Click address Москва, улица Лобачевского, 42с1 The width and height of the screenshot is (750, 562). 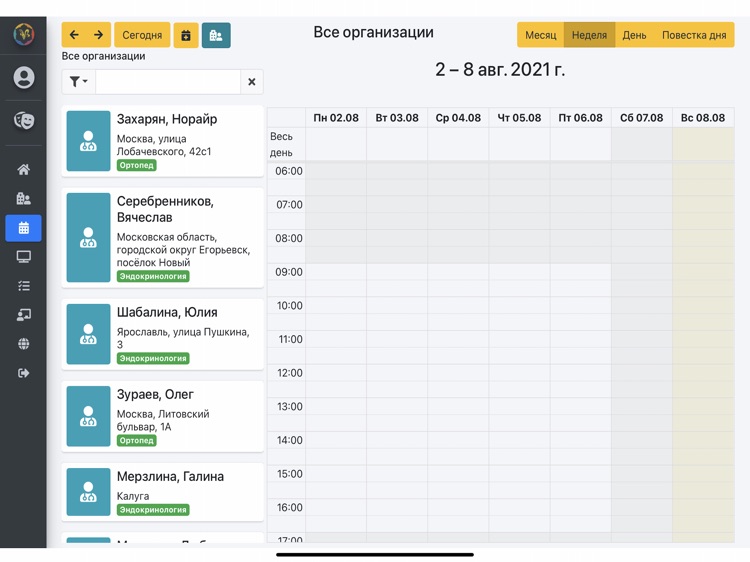point(164,145)
